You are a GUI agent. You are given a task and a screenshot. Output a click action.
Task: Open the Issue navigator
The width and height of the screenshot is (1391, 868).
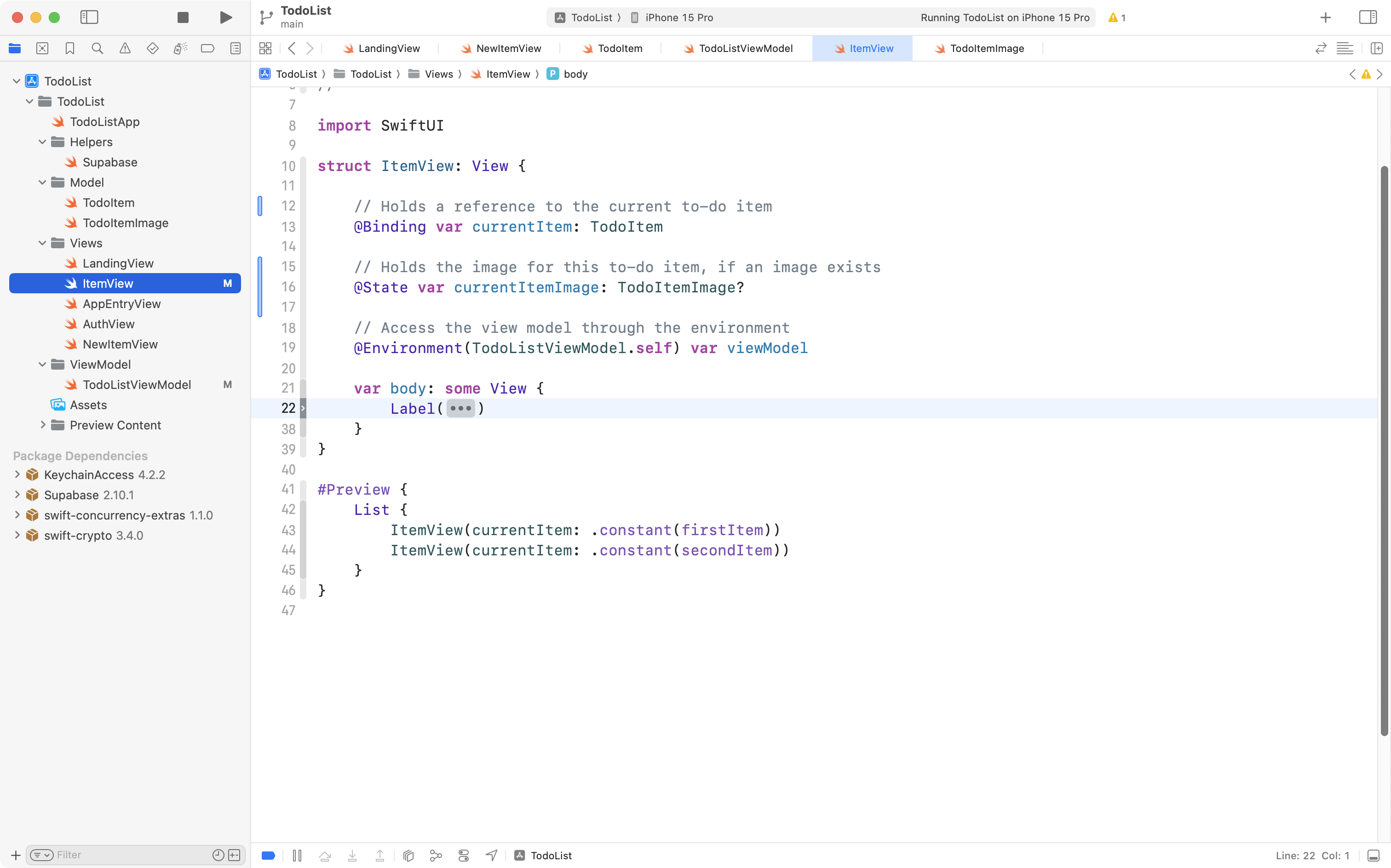pyautogui.click(x=125, y=48)
